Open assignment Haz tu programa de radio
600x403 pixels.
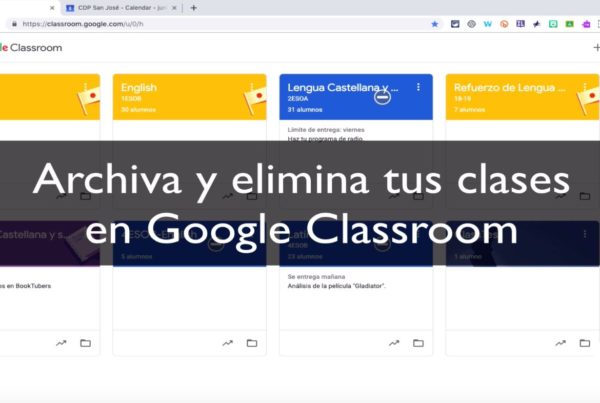(x=325, y=139)
